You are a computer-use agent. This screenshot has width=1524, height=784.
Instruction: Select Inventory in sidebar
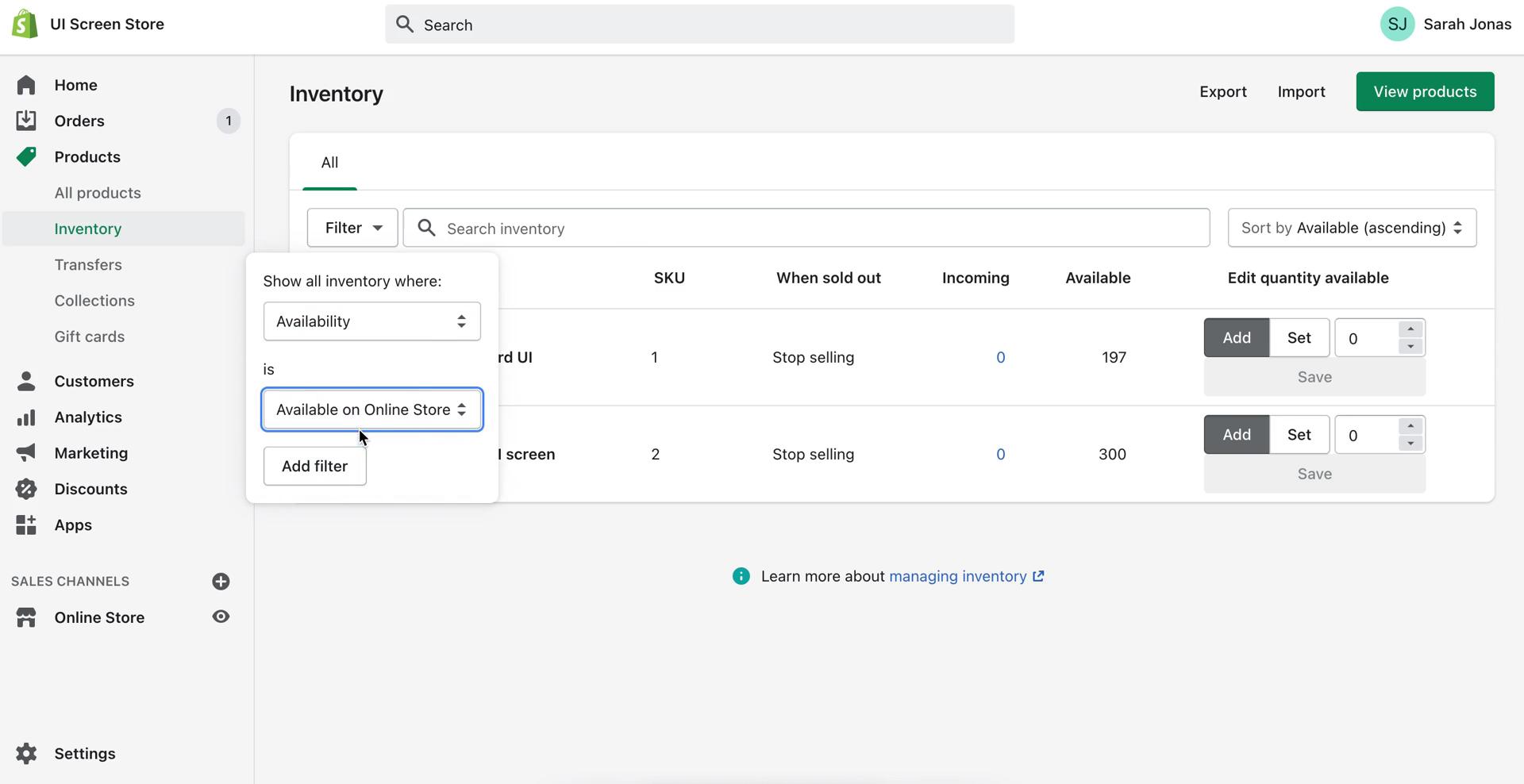point(123,229)
